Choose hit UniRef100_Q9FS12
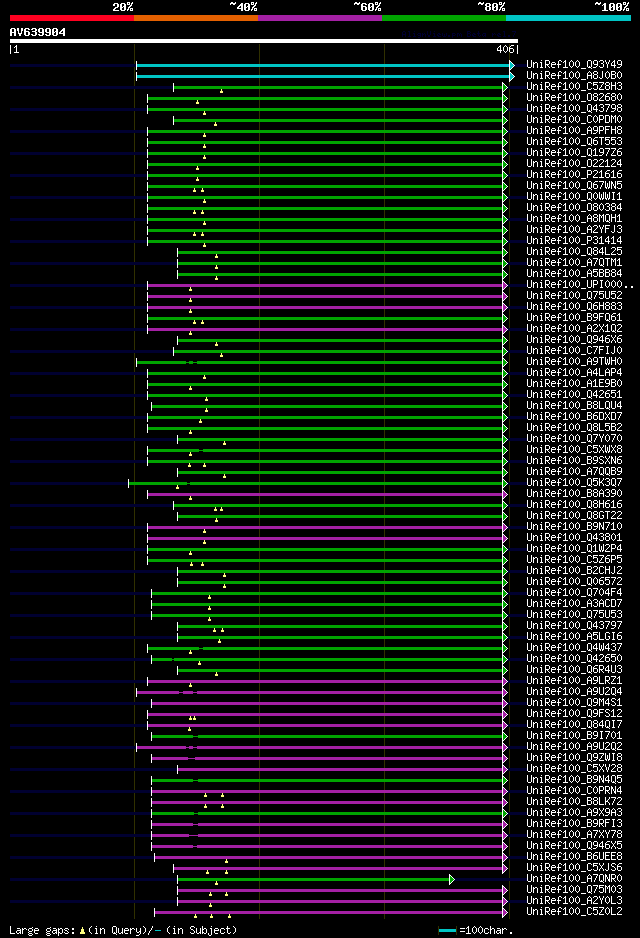 (x=574, y=713)
